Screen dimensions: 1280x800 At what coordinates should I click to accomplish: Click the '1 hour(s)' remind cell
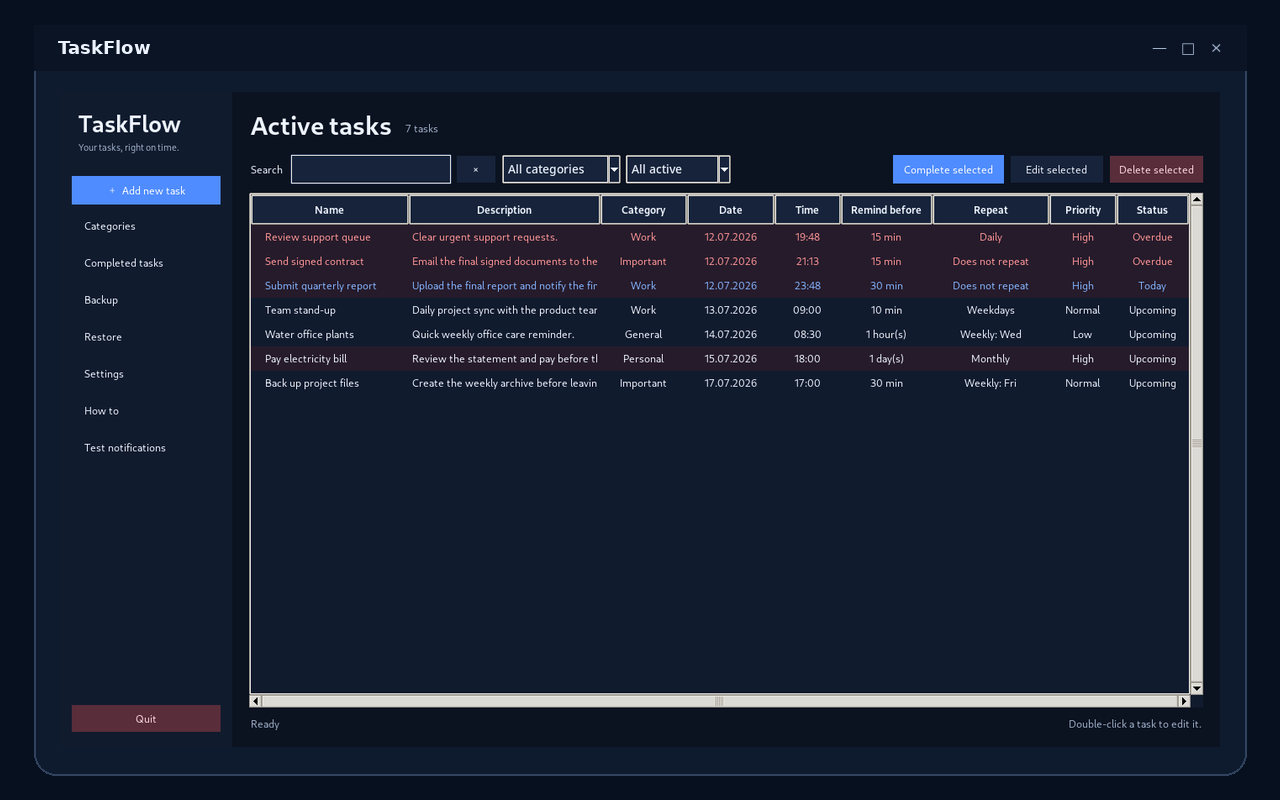886,334
